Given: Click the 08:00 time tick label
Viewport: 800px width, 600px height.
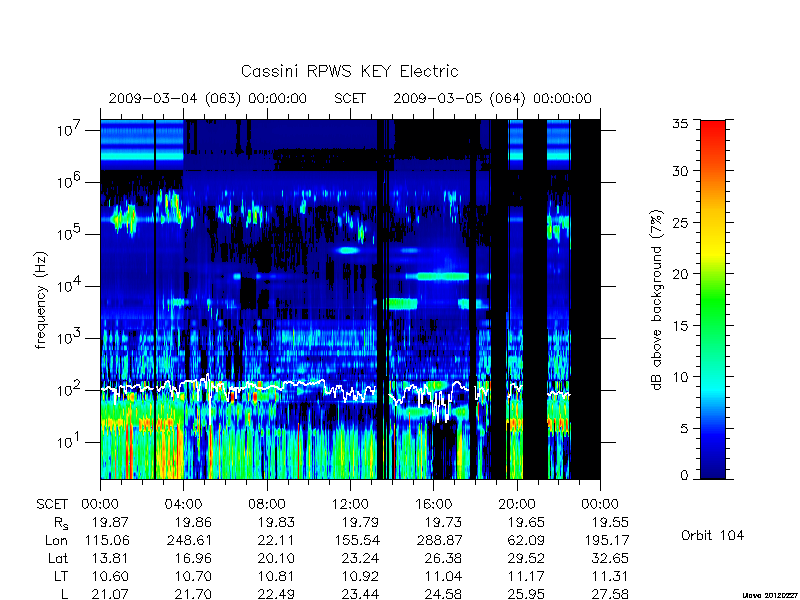Looking at the screenshot, I should tap(267, 505).
